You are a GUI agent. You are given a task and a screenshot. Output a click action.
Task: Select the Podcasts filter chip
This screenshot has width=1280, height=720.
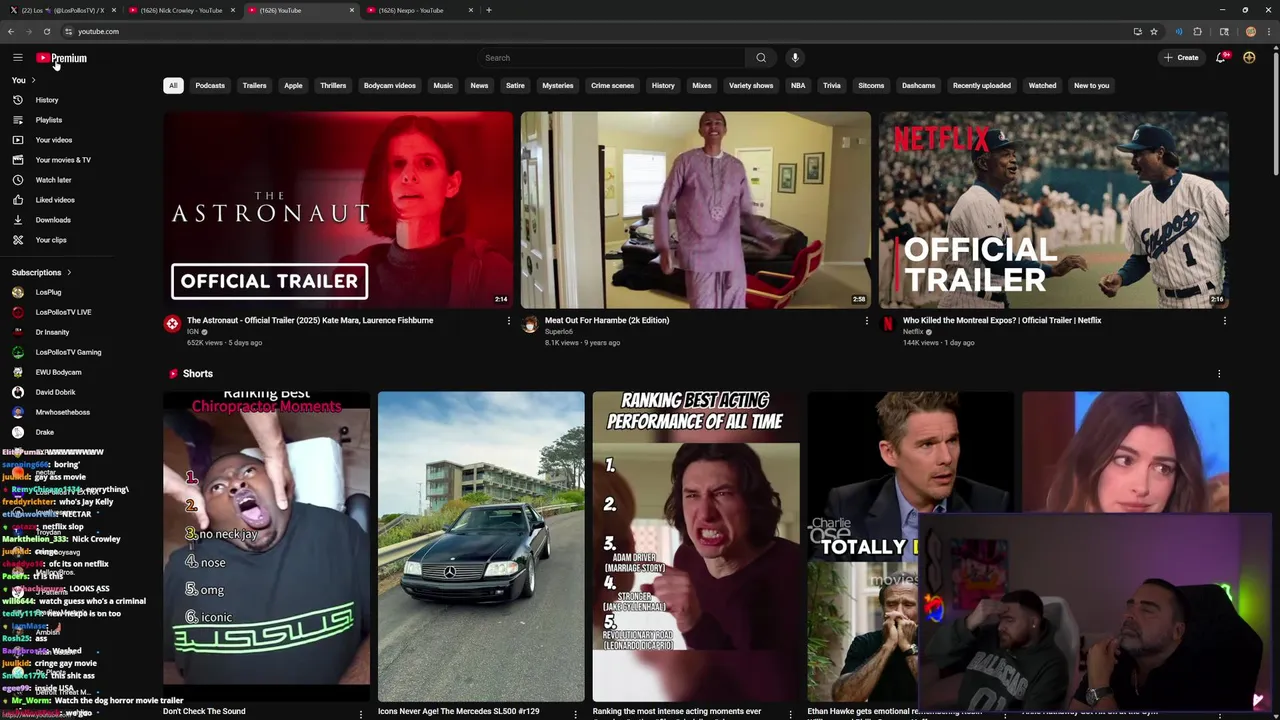[x=210, y=86]
